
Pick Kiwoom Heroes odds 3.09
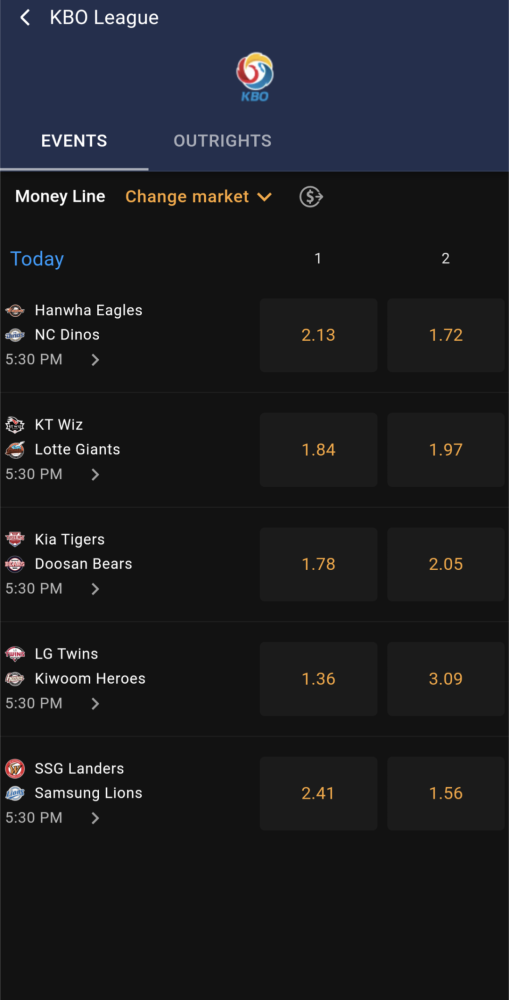pos(446,679)
